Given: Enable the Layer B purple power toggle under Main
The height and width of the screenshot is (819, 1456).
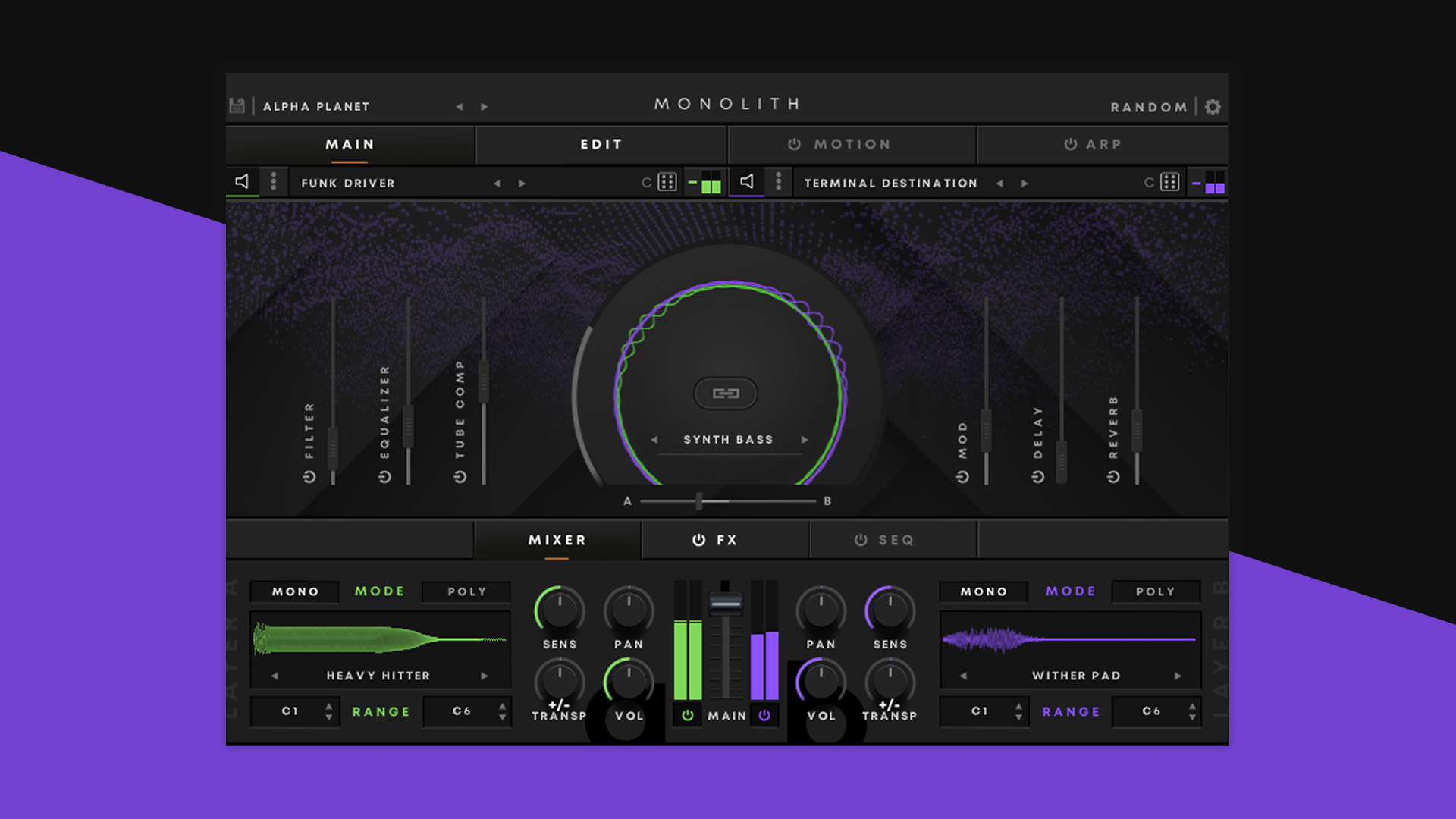Looking at the screenshot, I should click(x=764, y=714).
